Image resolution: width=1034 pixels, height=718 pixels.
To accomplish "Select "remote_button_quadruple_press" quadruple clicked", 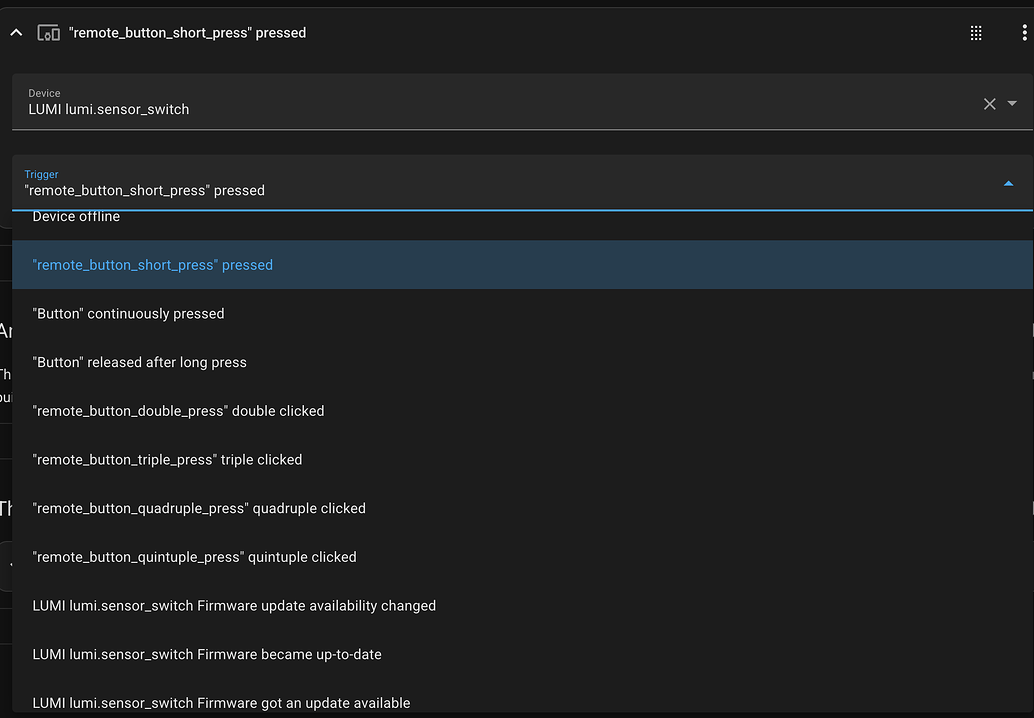I will click(x=200, y=508).
